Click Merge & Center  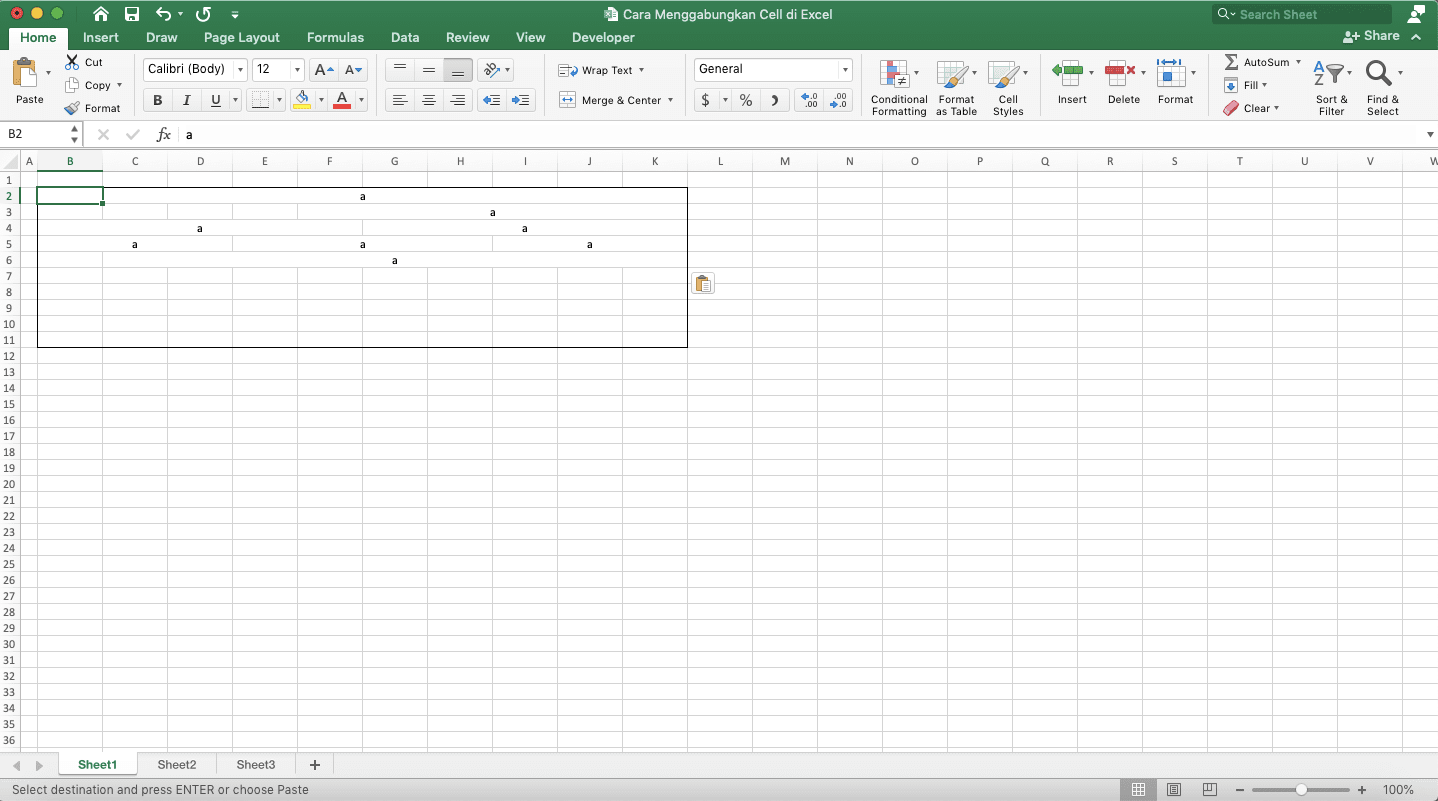609,100
